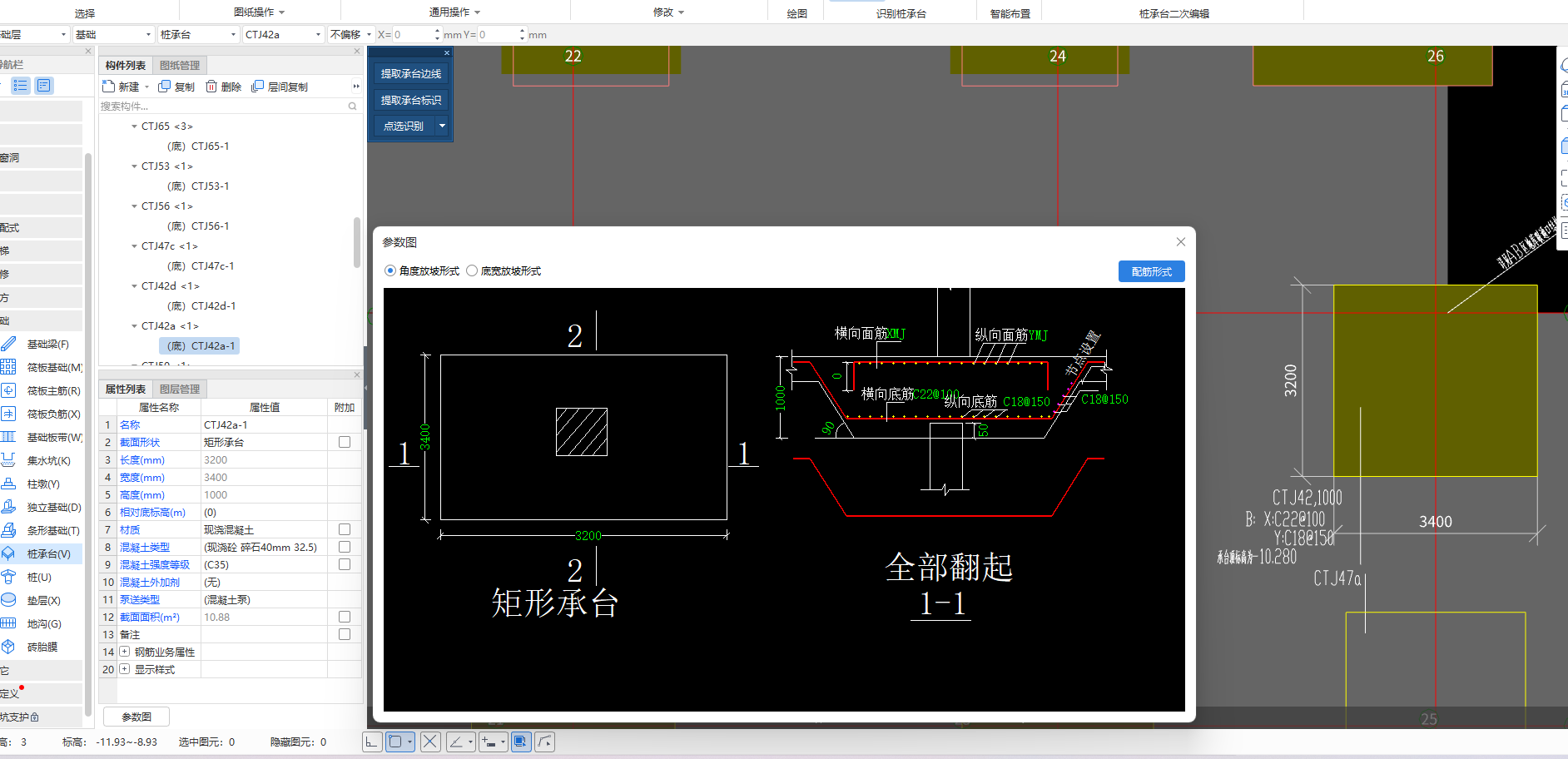Tick the 材质 附加 checkbox
Screen dimensions: 1568x759
click(x=345, y=530)
